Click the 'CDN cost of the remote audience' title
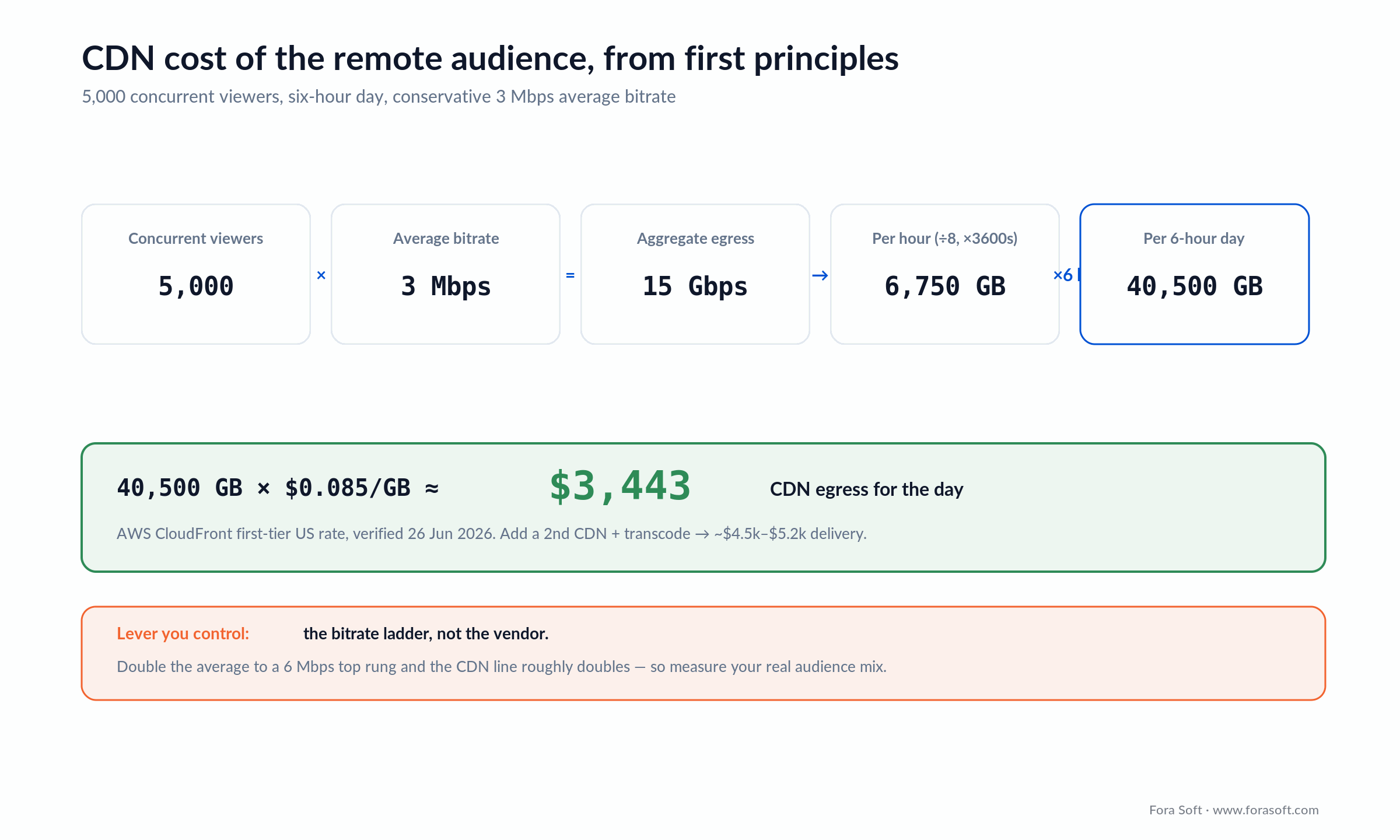Viewport: 1400px width, 840px height. (490, 58)
